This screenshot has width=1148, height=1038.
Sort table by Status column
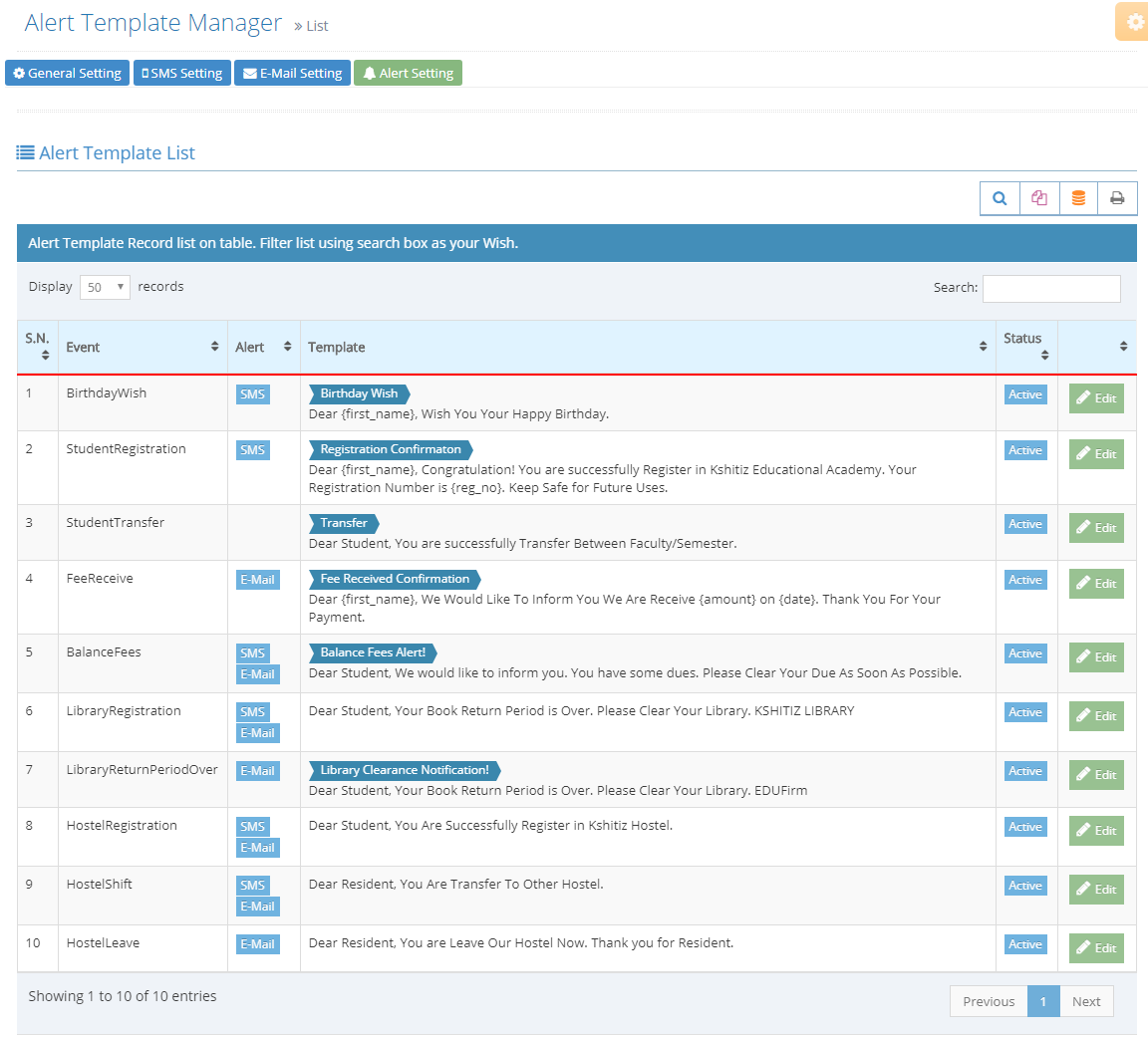click(x=1026, y=347)
